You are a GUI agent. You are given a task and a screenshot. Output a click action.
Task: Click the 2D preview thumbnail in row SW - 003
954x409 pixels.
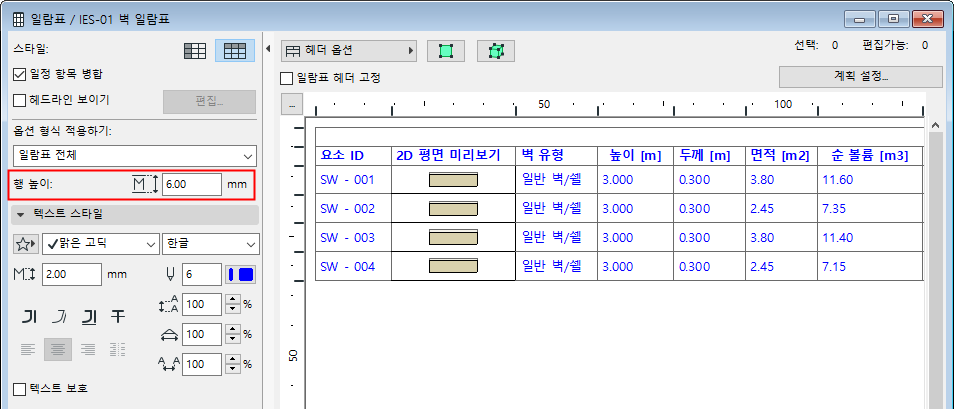pyautogui.click(x=453, y=237)
